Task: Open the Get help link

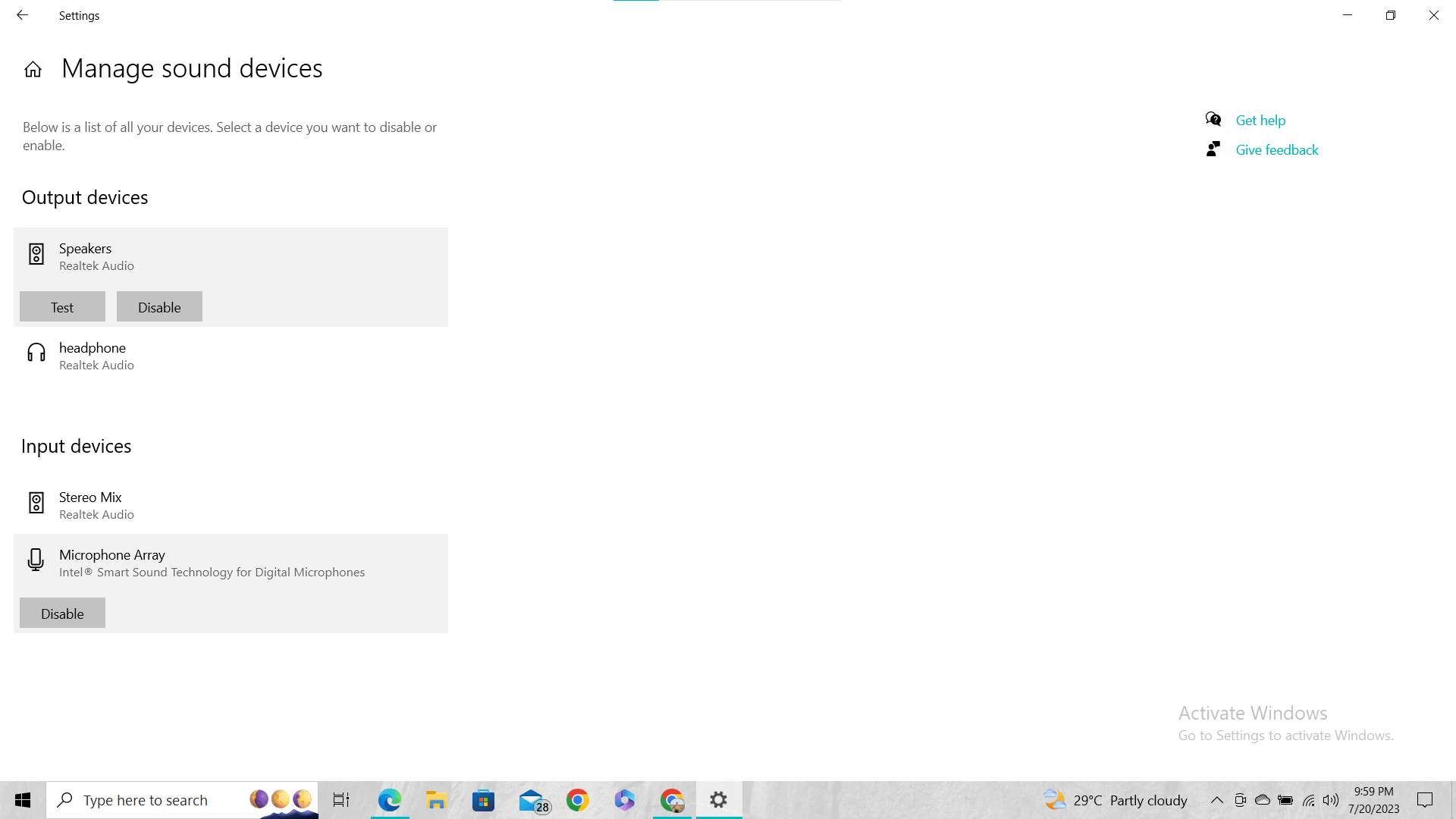Action: point(1260,120)
